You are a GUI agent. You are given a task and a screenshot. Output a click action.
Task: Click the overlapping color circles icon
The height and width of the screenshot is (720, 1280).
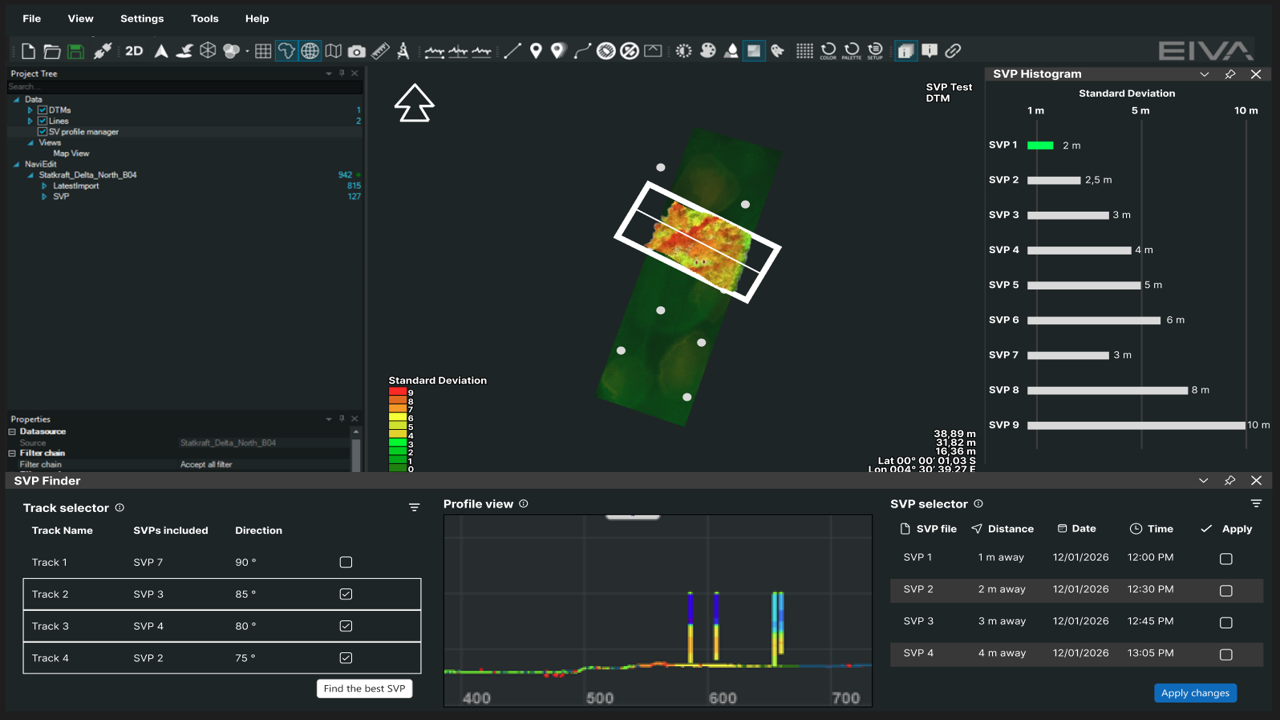tap(232, 51)
